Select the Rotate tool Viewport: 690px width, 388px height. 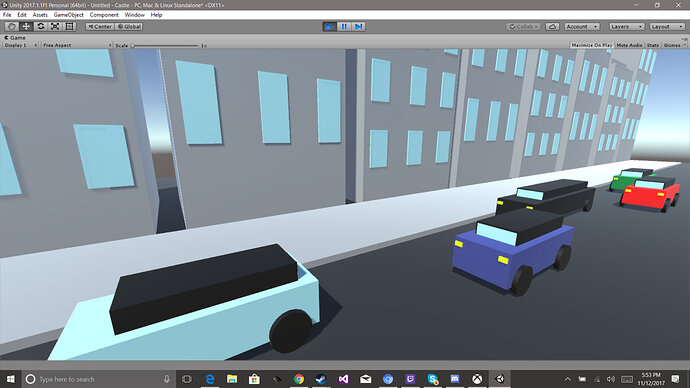pos(40,26)
